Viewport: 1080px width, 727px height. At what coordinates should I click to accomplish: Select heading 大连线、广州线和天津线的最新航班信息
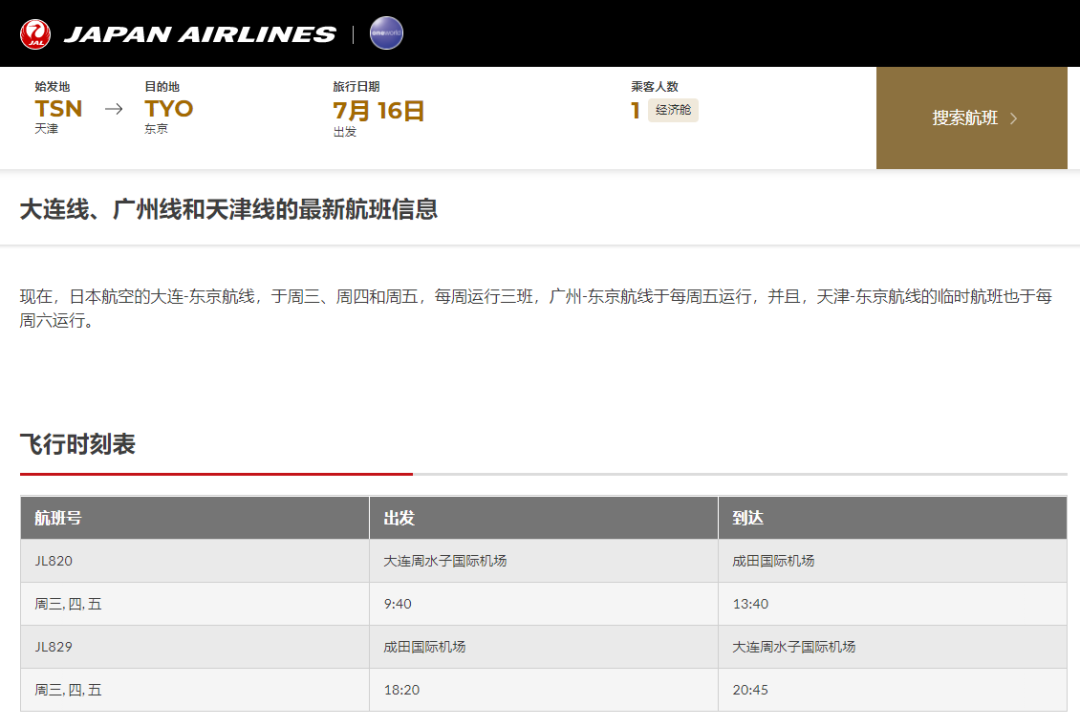point(229,209)
